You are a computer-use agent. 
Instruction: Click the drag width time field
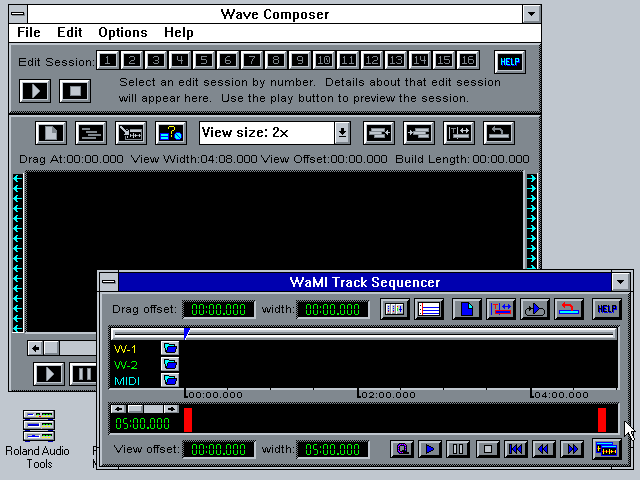(x=333, y=309)
